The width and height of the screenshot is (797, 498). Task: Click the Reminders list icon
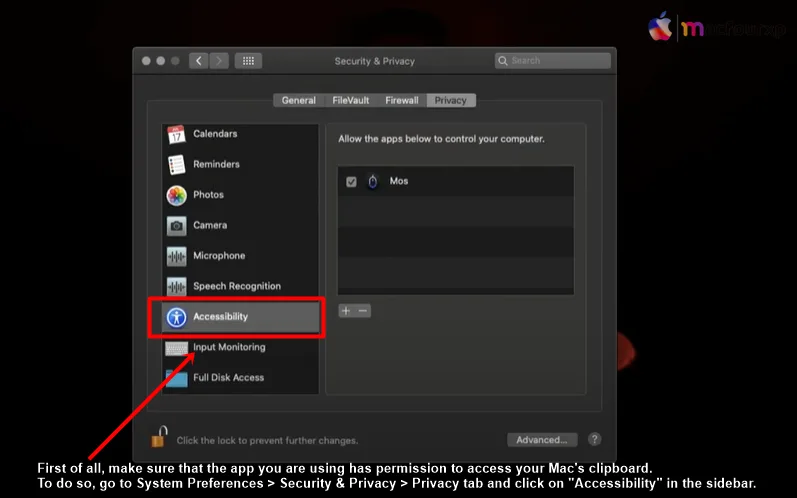(176, 165)
